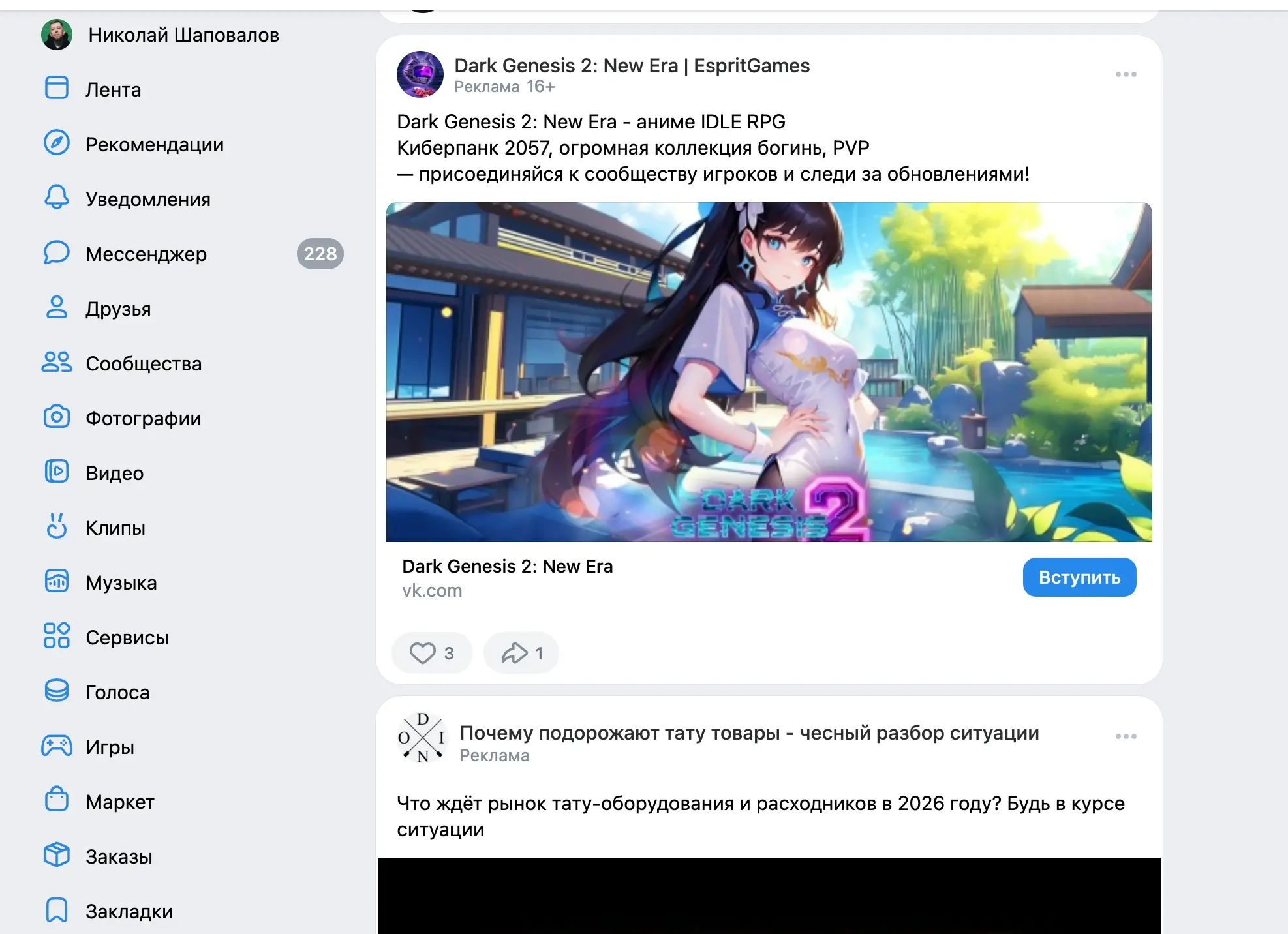Viewport: 1288px width, 934px height.
Task: Open the Маркет shopping bag icon
Action: tap(57, 800)
